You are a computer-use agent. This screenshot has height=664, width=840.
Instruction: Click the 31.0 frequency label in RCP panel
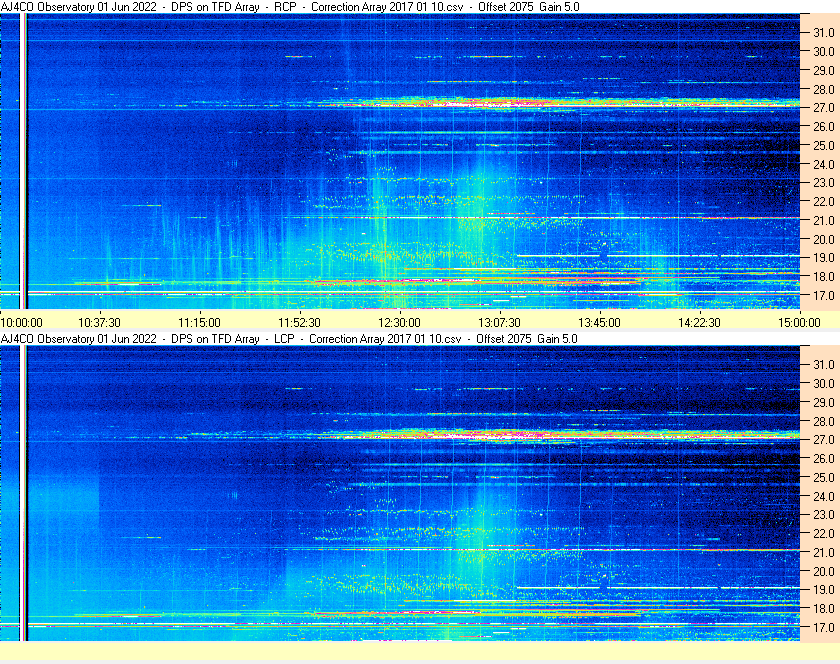824,33
